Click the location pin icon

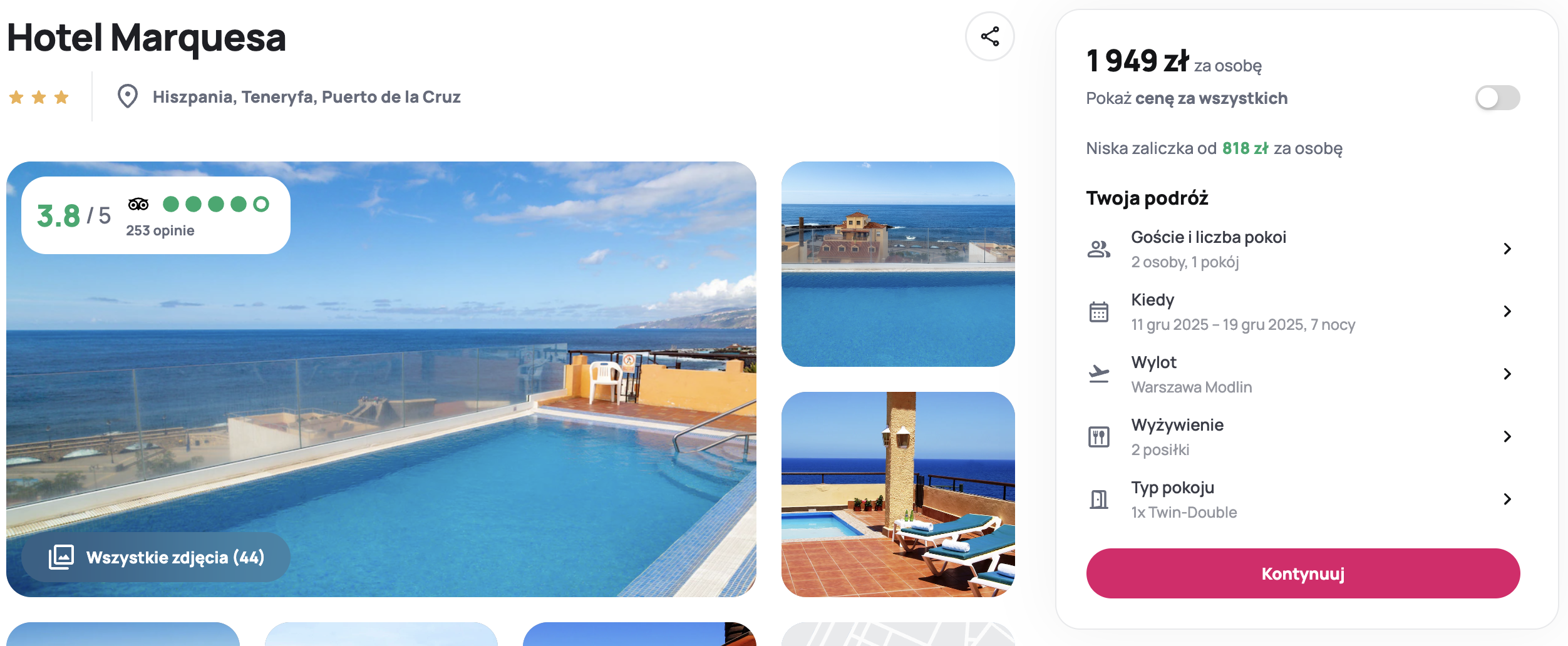(x=128, y=96)
